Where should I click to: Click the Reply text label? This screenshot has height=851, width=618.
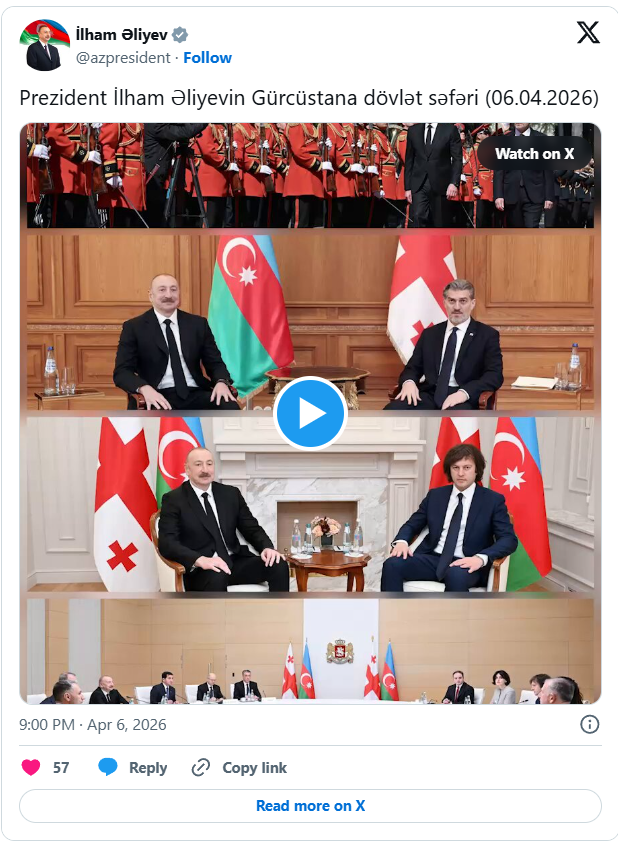coord(148,768)
